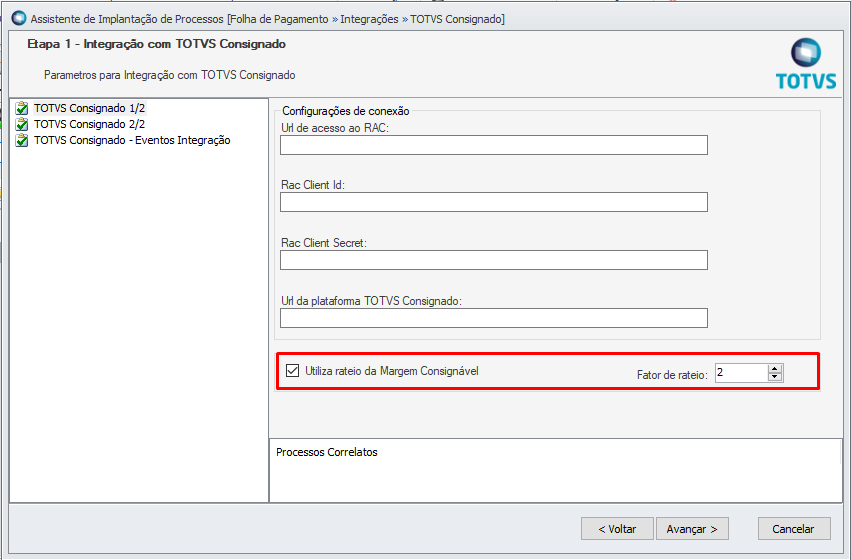
Task: Click the checklist icon beside TOTVS Consignado 2/2
Action: pos(22,124)
